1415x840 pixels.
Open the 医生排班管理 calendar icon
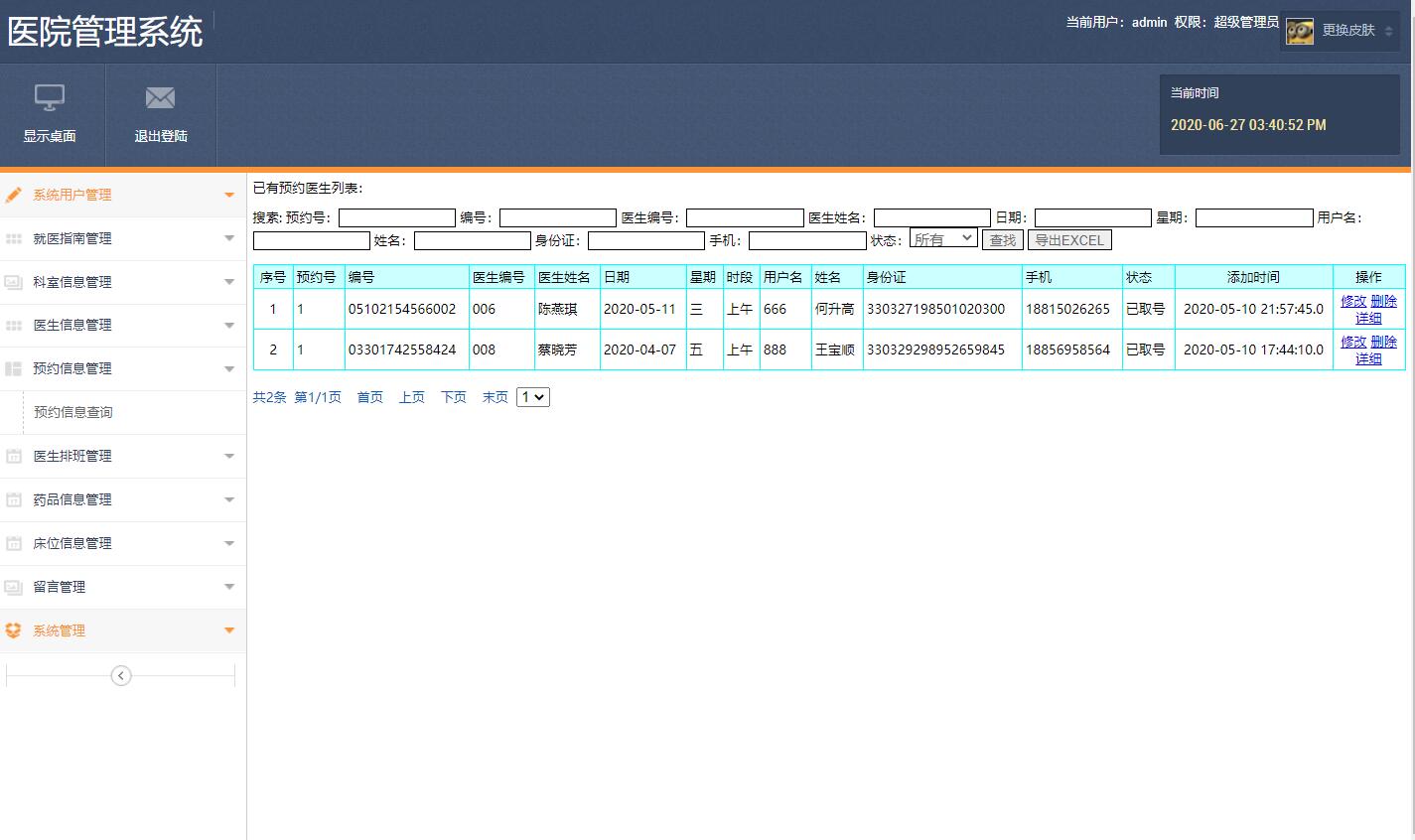13,456
